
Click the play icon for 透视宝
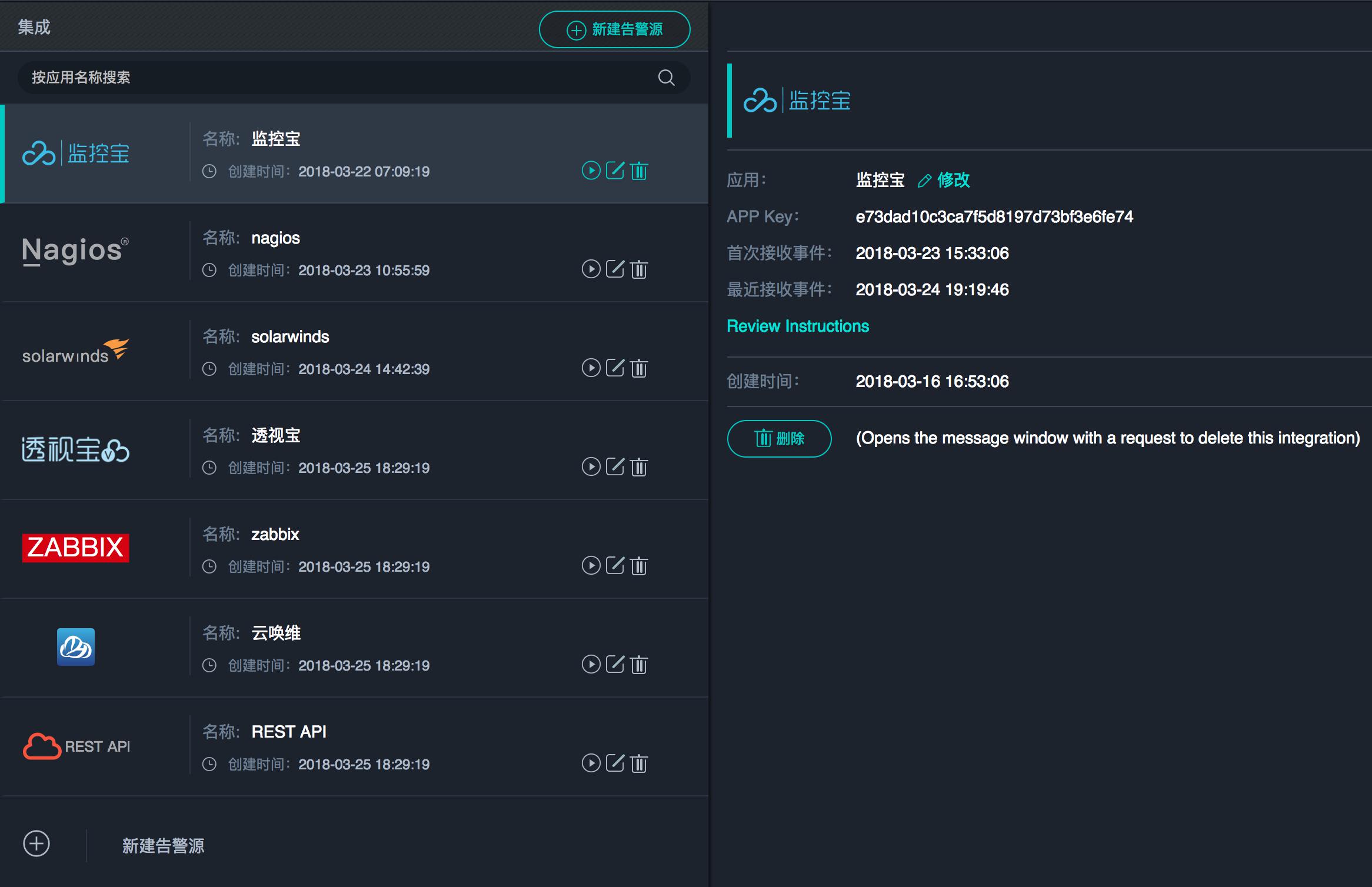(x=591, y=467)
